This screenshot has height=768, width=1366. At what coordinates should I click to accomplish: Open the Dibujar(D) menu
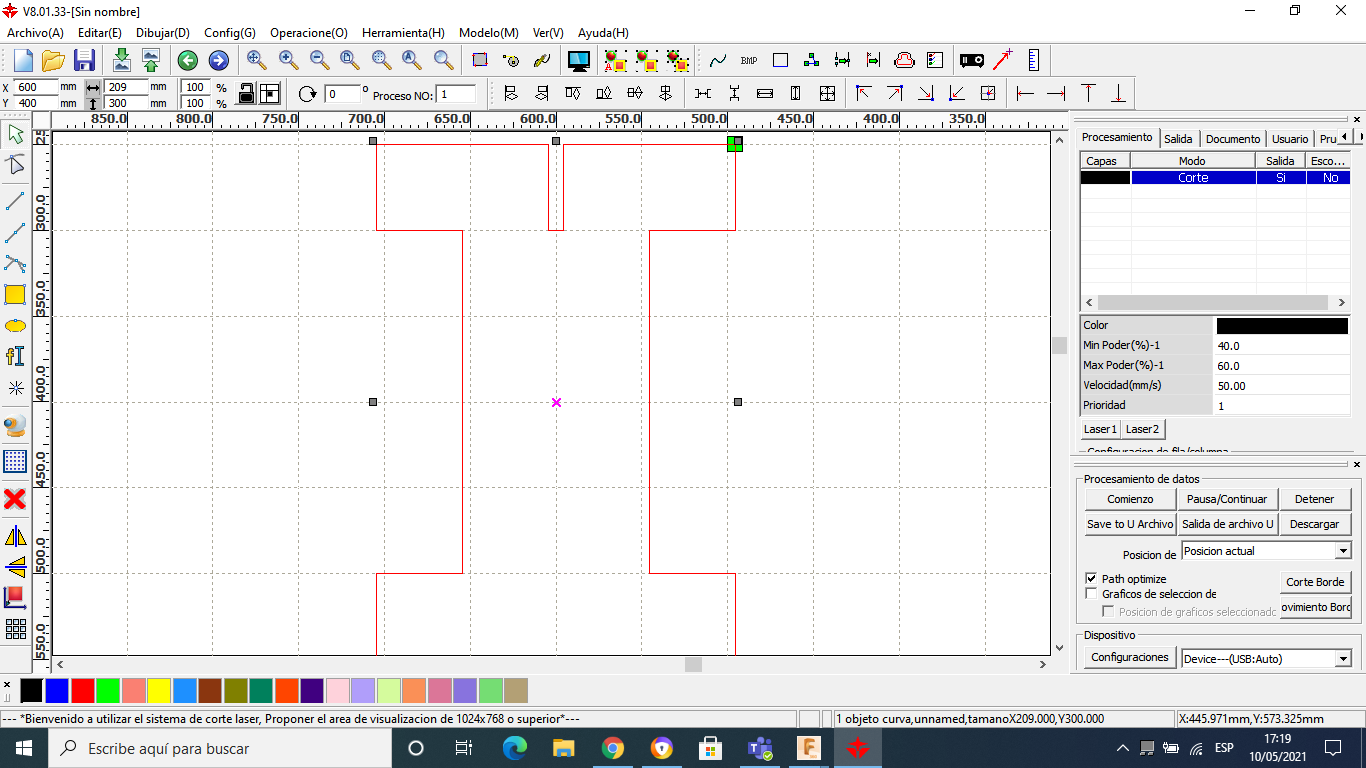pos(163,33)
